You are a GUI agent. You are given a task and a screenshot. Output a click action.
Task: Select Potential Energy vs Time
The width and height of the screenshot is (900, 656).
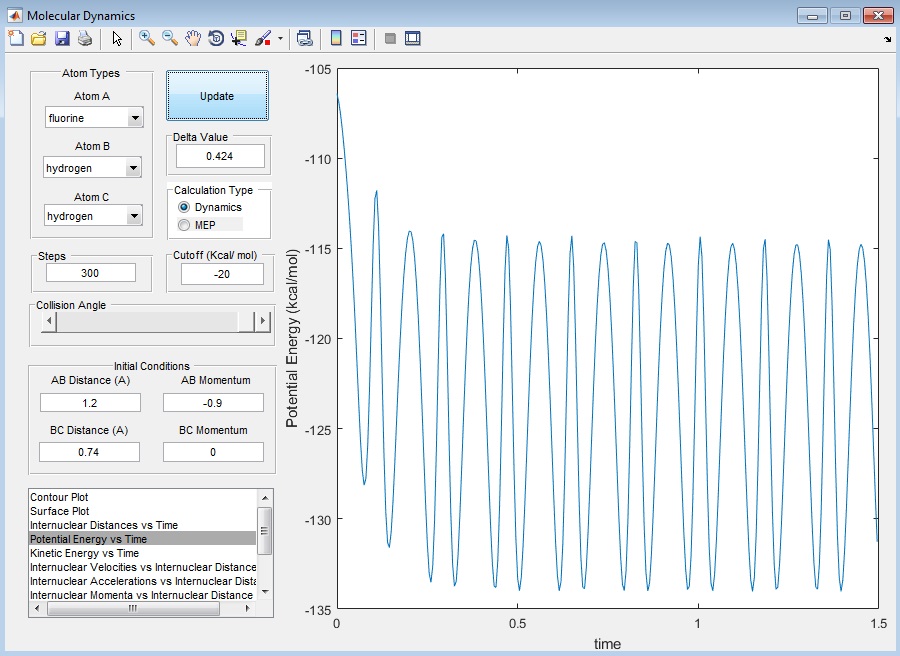pyautogui.click(x=142, y=539)
